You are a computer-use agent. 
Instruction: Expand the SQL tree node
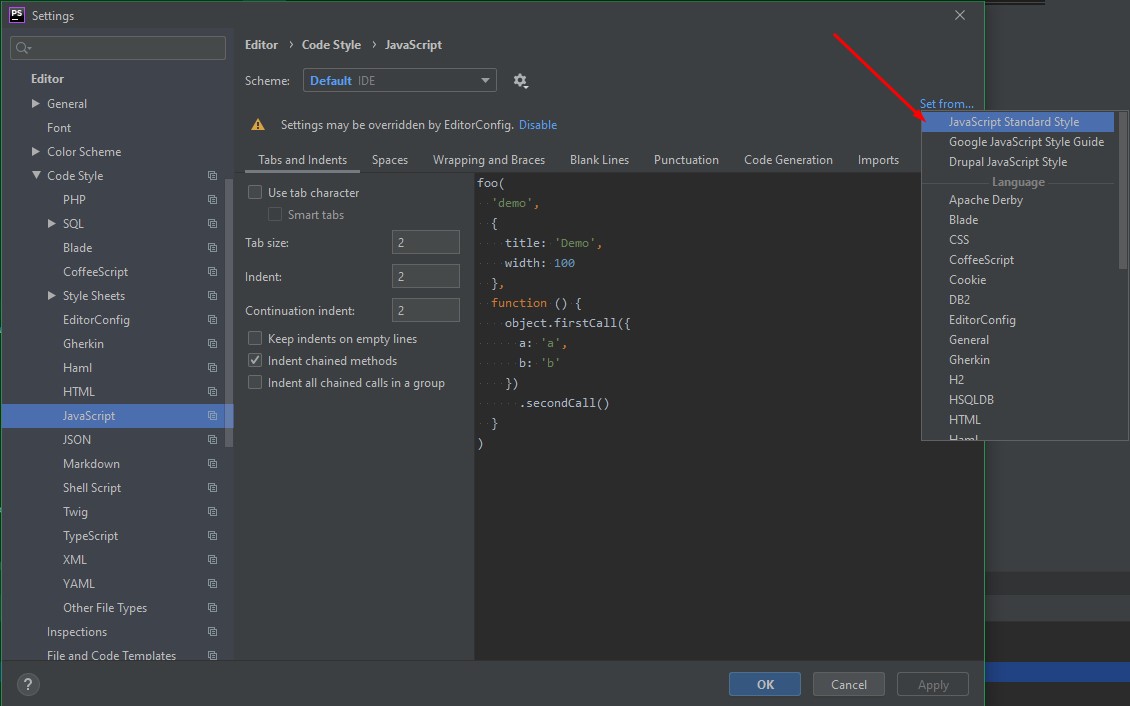pyautogui.click(x=52, y=223)
